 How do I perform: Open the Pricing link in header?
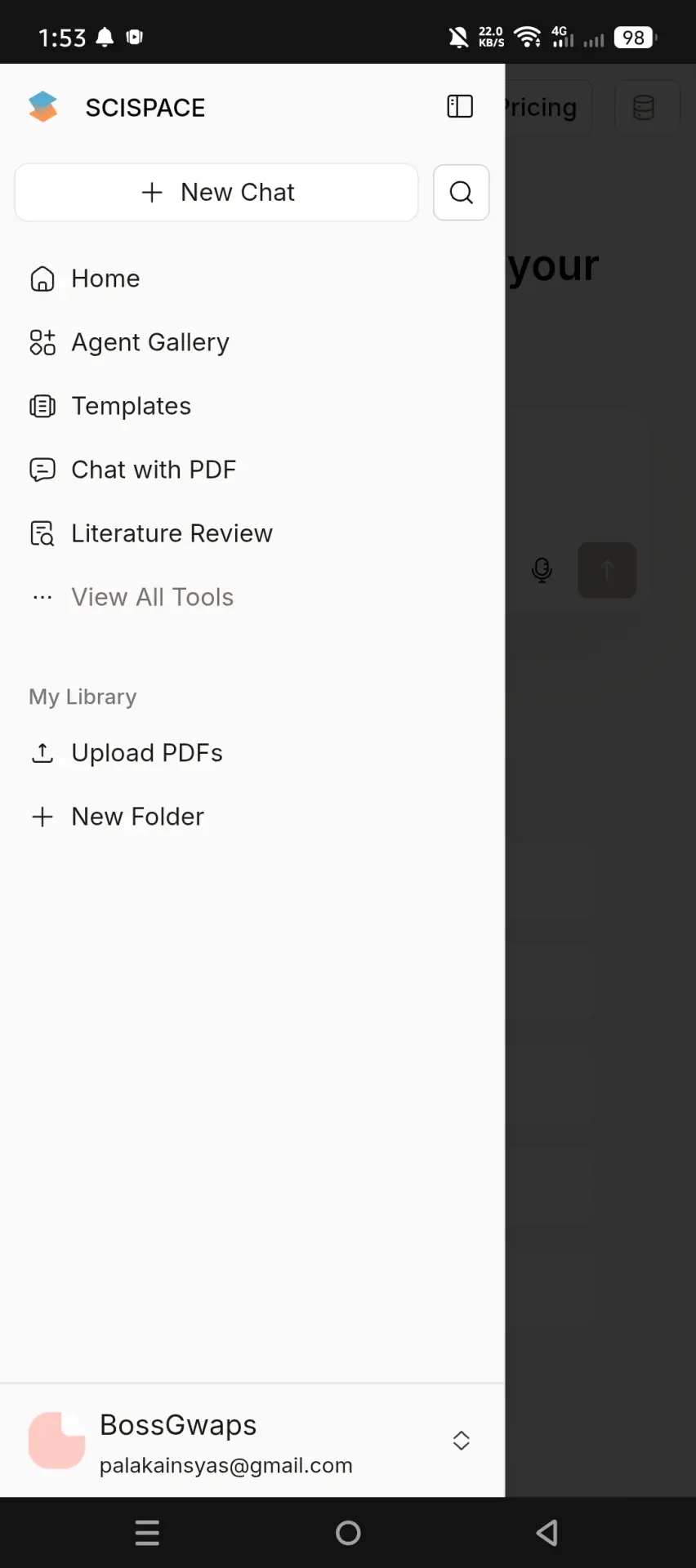point(542,107)
